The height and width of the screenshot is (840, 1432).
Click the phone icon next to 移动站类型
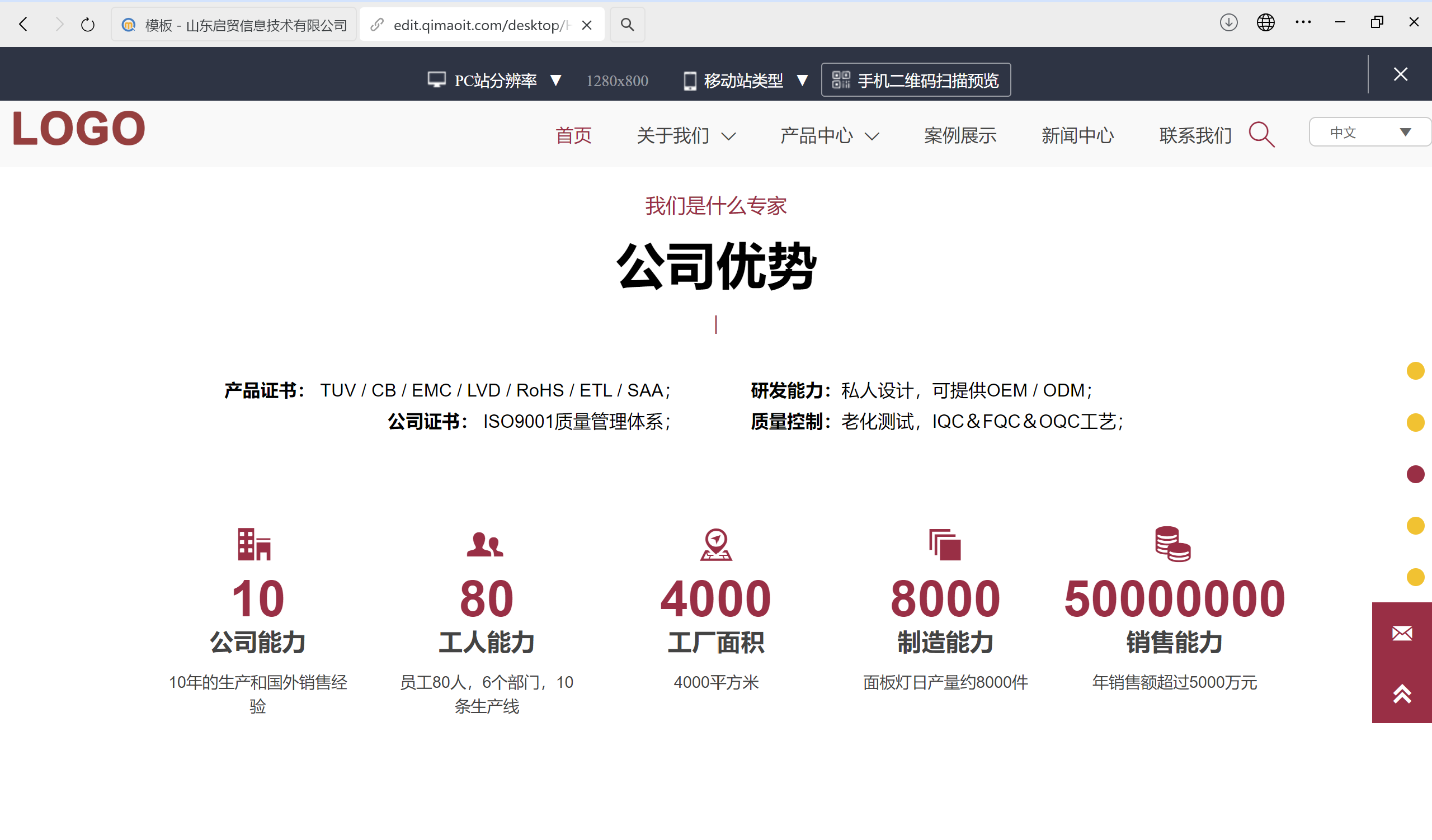689,80
